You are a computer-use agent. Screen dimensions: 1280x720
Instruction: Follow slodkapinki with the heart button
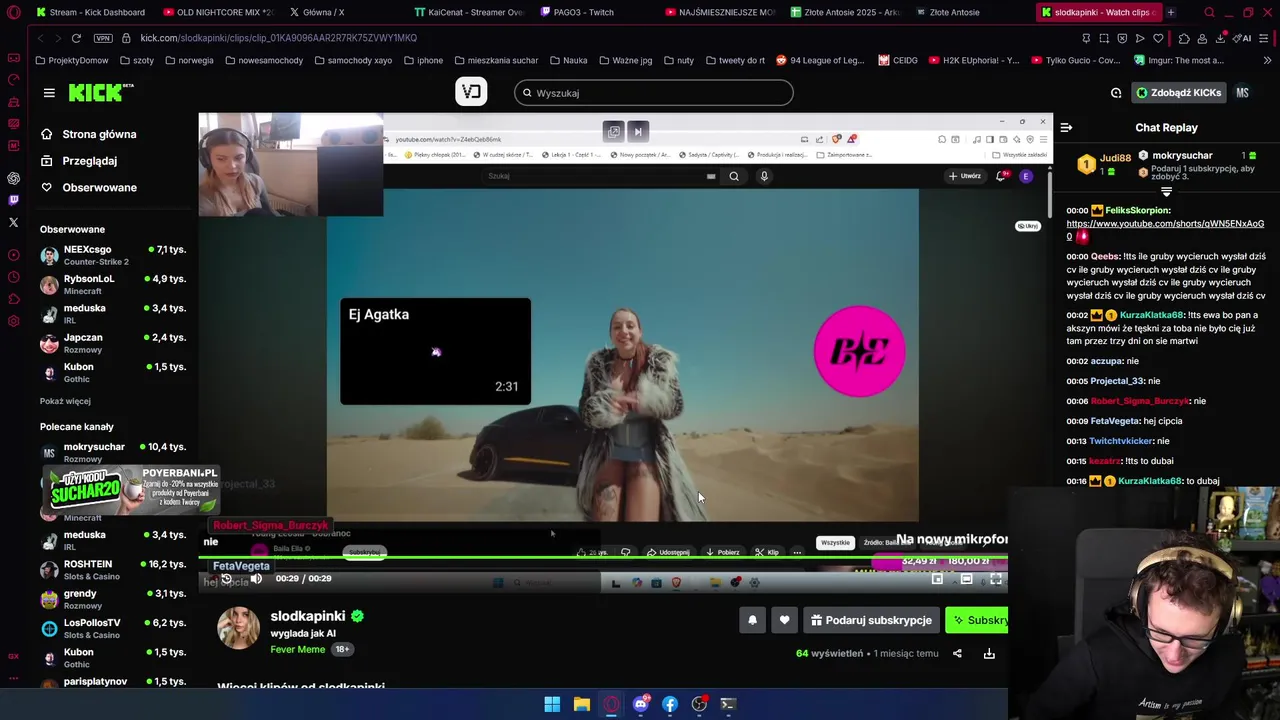[784, 620]
